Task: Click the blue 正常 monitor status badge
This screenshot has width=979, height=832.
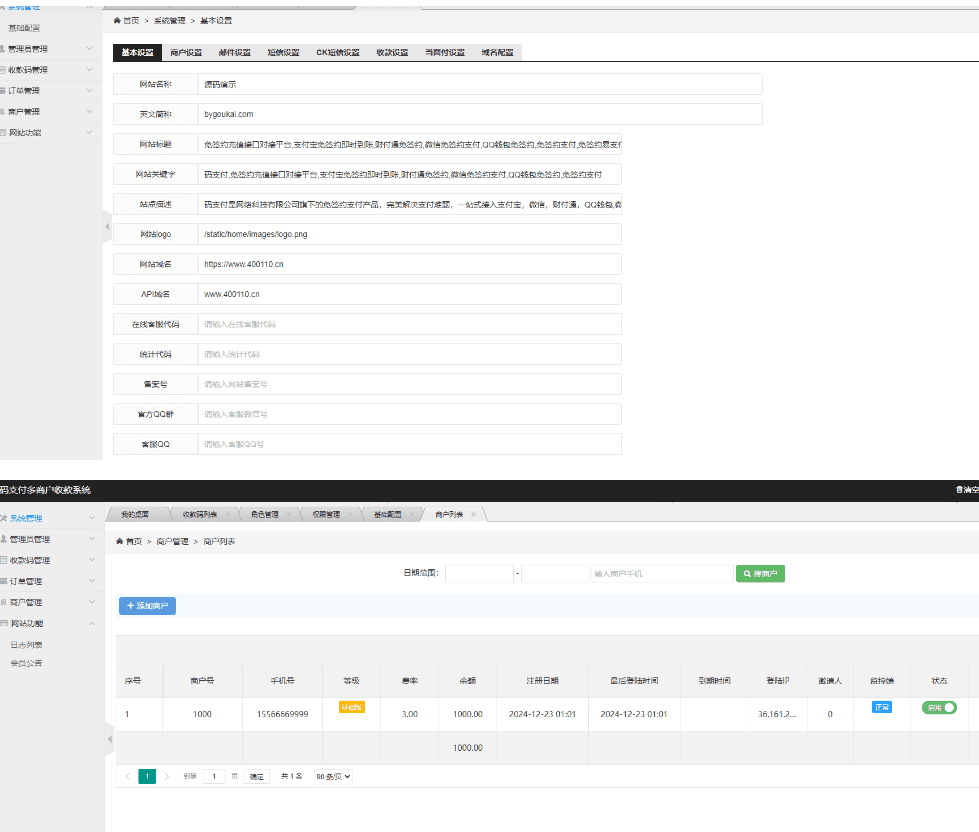Action: tap(881, 707)
